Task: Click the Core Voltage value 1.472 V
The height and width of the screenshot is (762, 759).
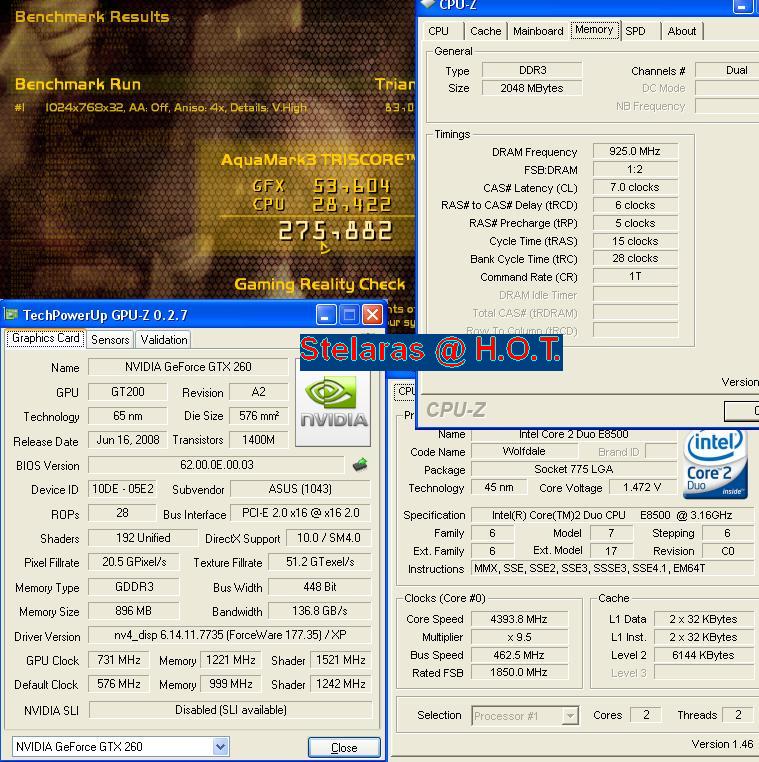Action: point(642,487)
